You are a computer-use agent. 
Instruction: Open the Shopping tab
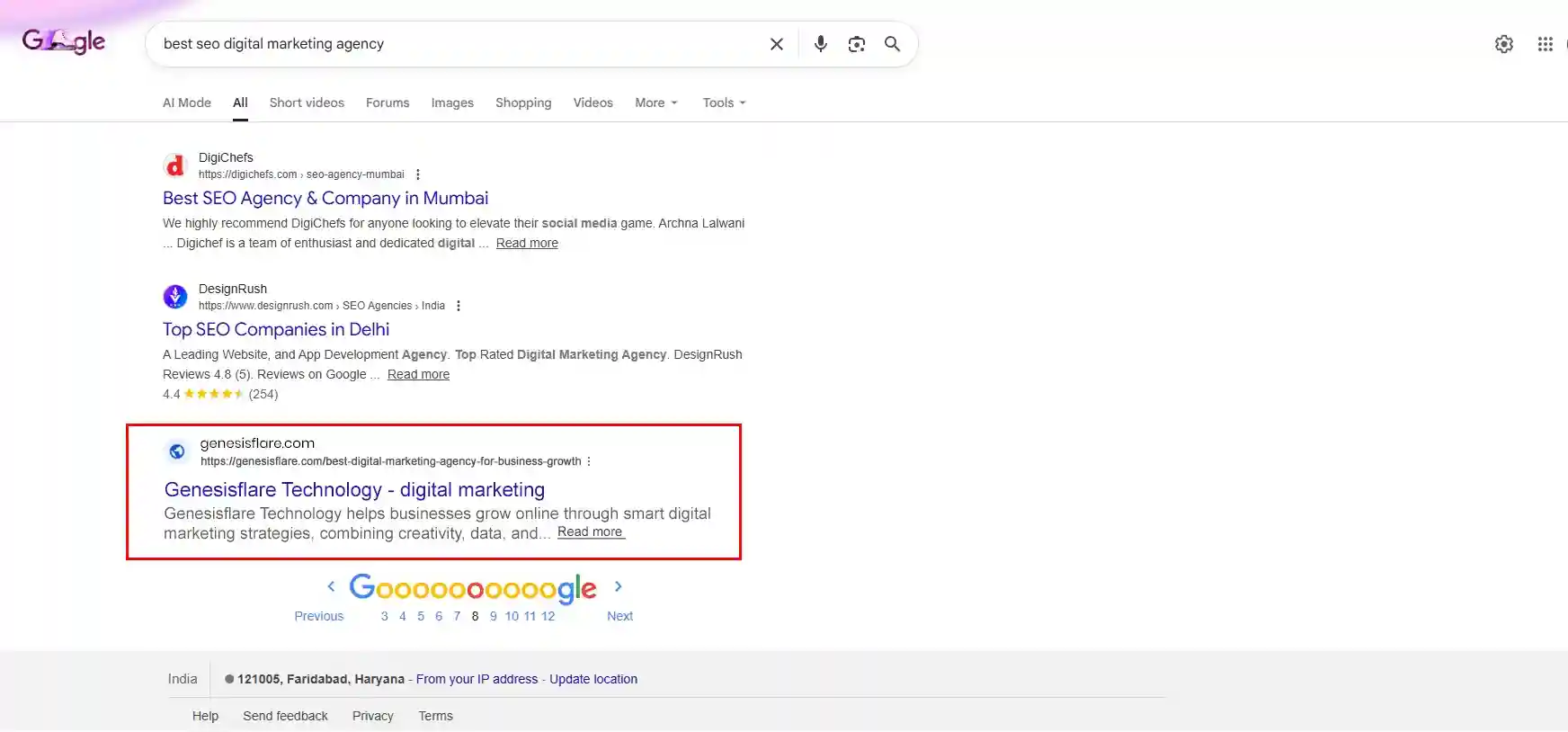[x=523, y=103]
